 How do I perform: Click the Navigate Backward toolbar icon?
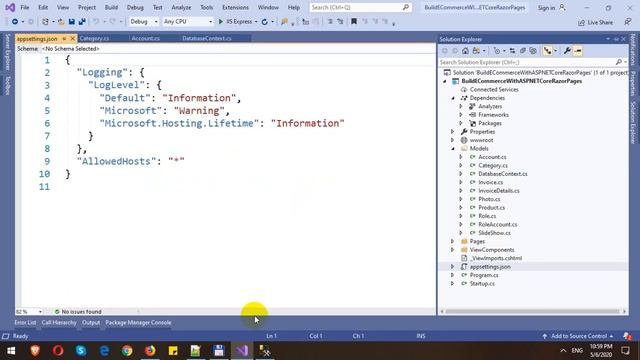pos(15,22)
